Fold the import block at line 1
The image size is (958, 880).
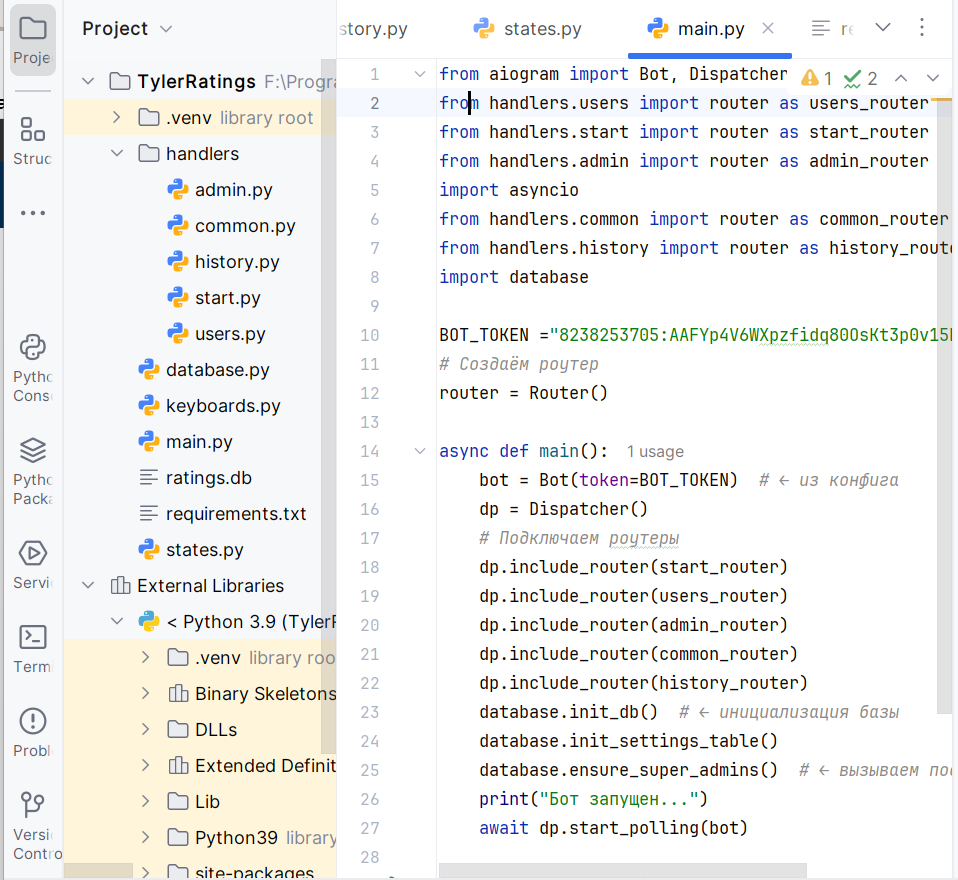click(420, 75)
